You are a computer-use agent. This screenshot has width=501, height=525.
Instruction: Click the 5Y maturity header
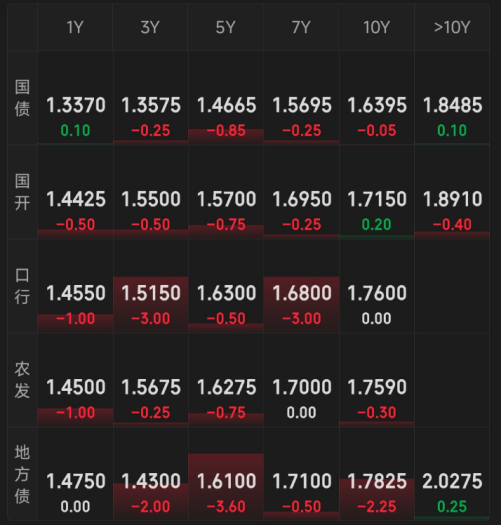[x=226, y=27]
